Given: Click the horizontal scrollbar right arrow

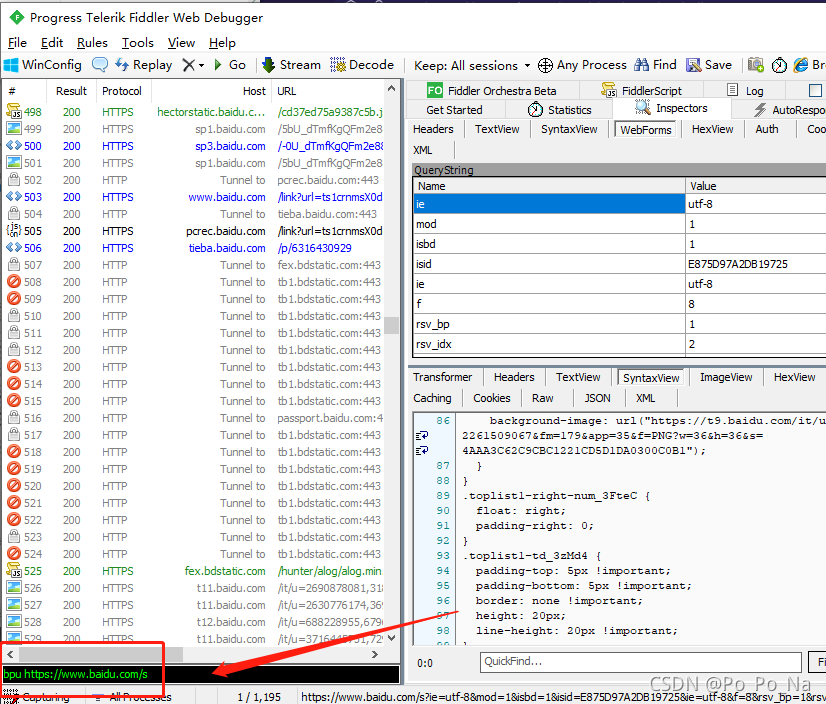Looking at the screenshot, I should (x=375, y=654).
